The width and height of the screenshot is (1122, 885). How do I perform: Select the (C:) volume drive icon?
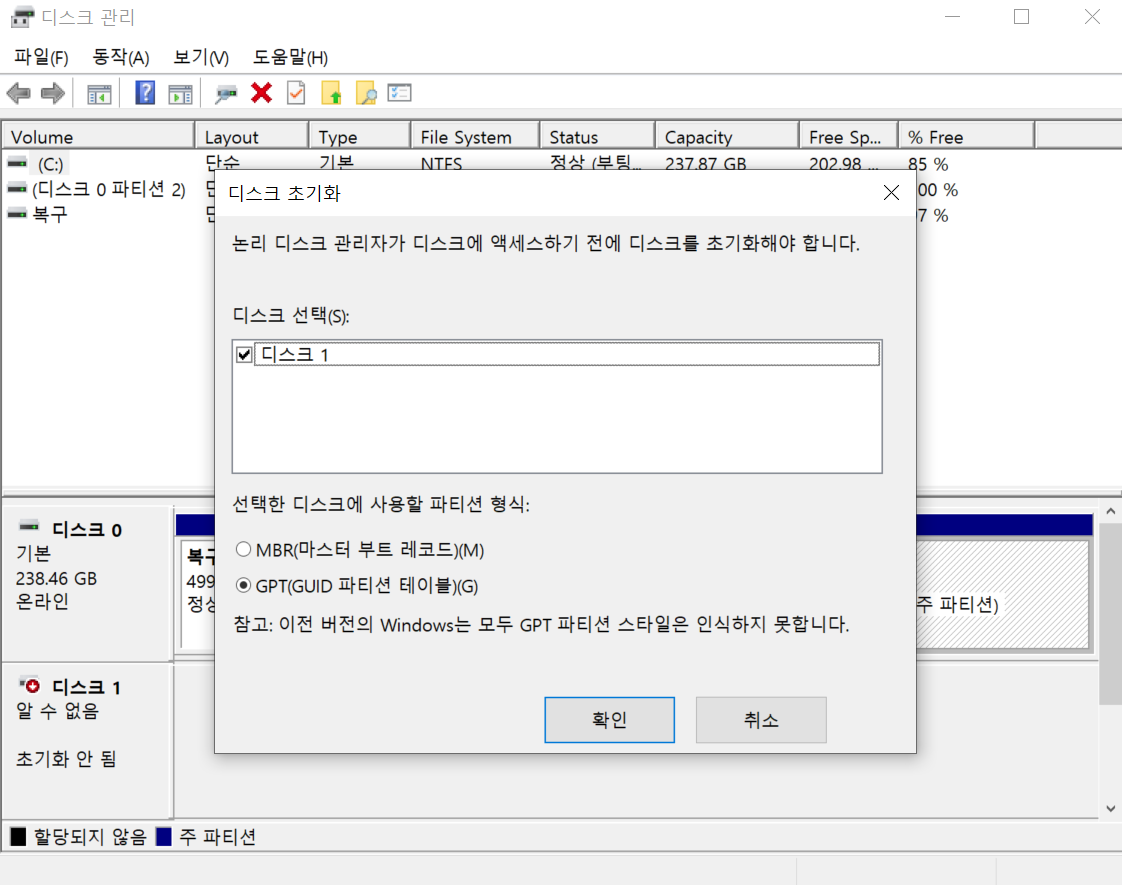point(17,164)
